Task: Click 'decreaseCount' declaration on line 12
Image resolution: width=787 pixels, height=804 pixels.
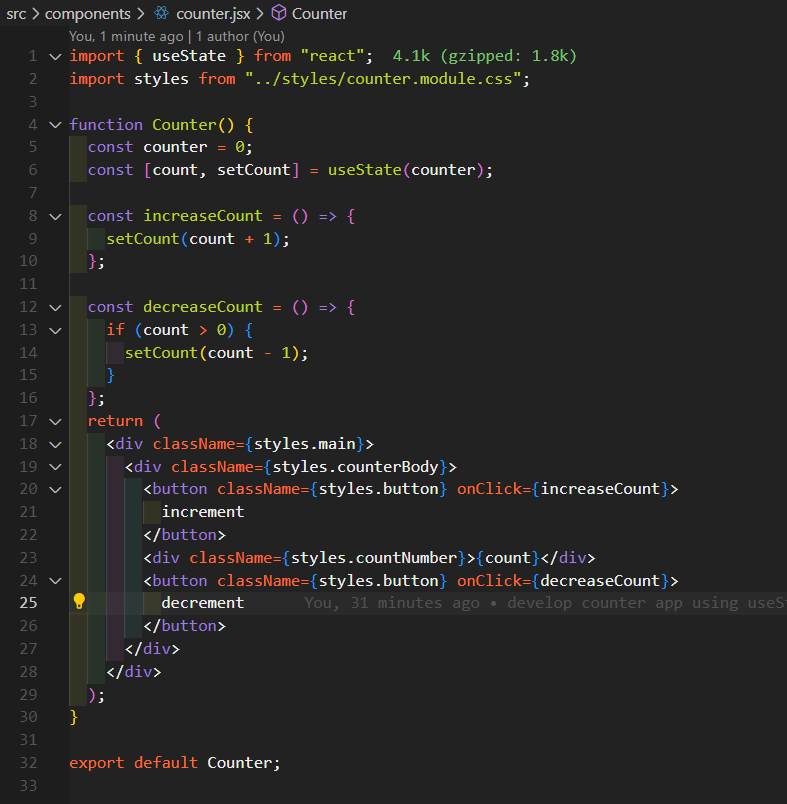Action: pyautogui.click(x=203, y=307)
